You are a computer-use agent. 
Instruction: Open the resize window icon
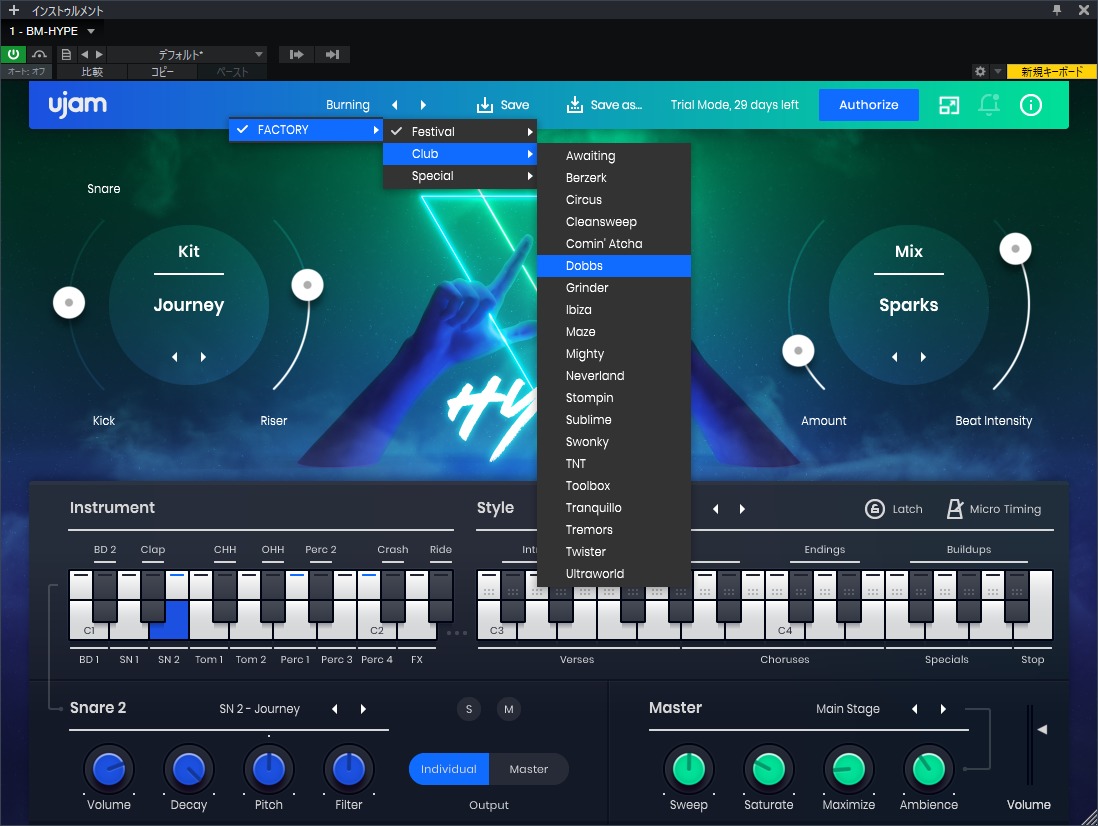tap(949, 105)
